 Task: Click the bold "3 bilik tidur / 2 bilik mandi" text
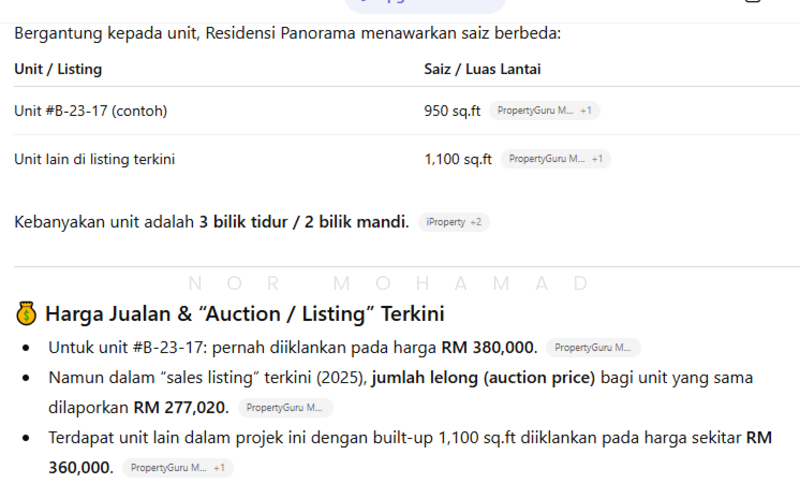[x=304, y=222]
